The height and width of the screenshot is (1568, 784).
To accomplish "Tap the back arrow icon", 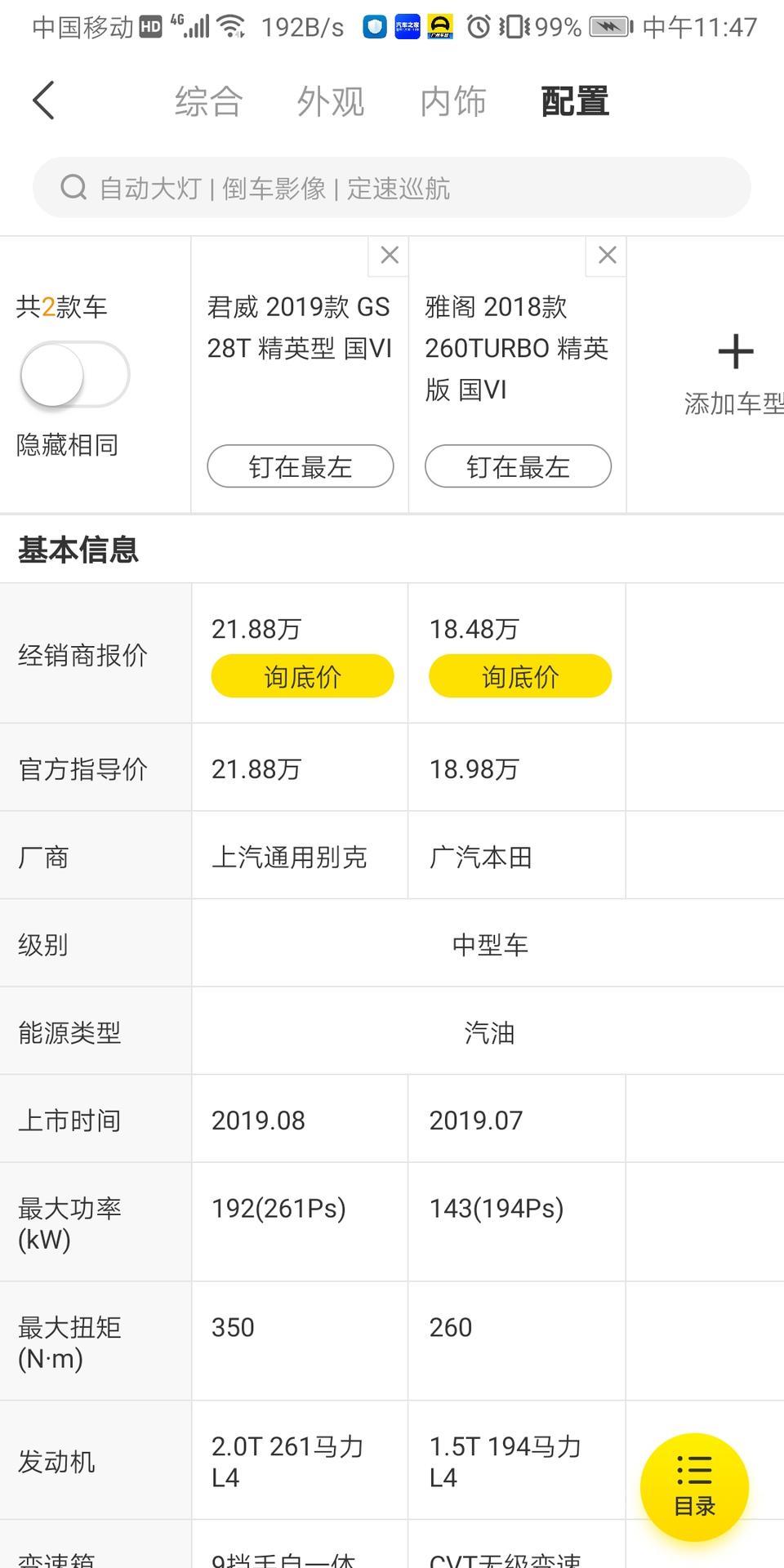I will [44, 100].
